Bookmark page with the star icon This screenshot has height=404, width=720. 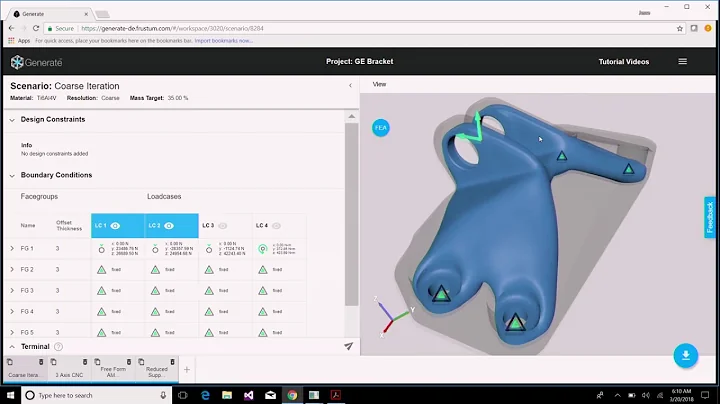point(680,28)
